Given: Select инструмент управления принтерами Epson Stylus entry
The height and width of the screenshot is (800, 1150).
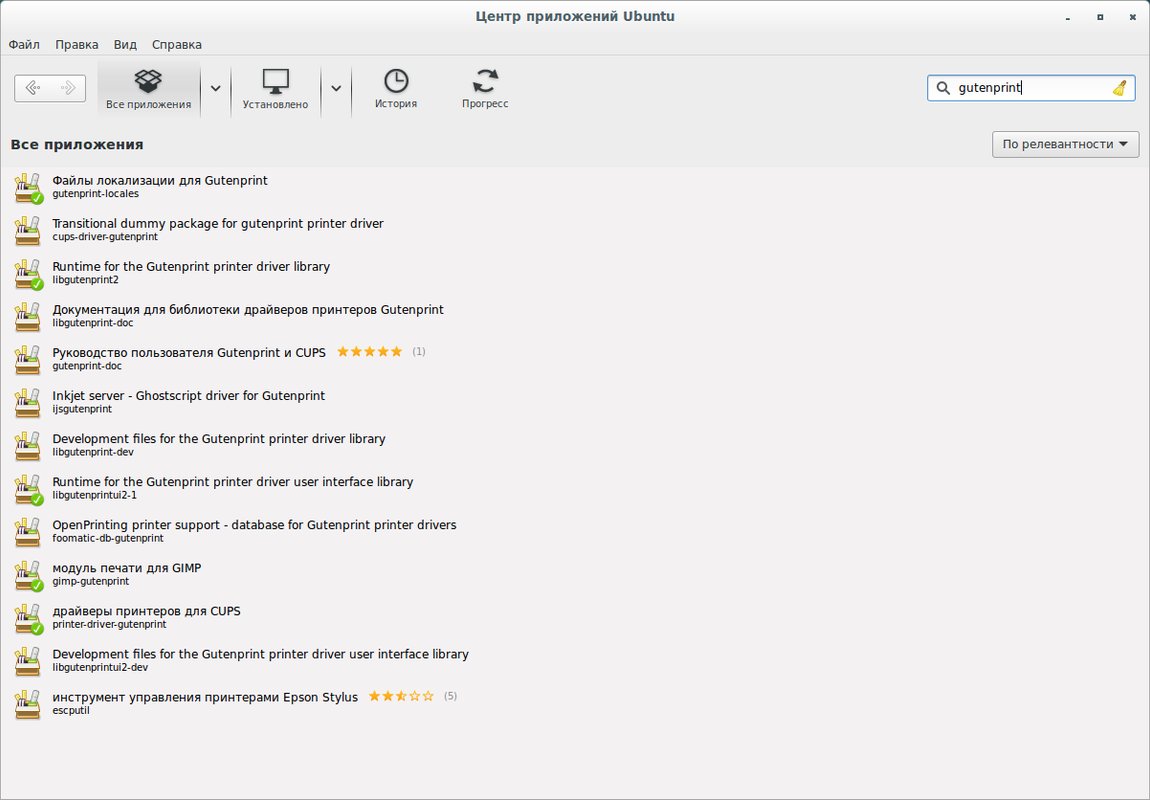Looking at the screenshot, I should pyautogui.click(x=575, y=705).
